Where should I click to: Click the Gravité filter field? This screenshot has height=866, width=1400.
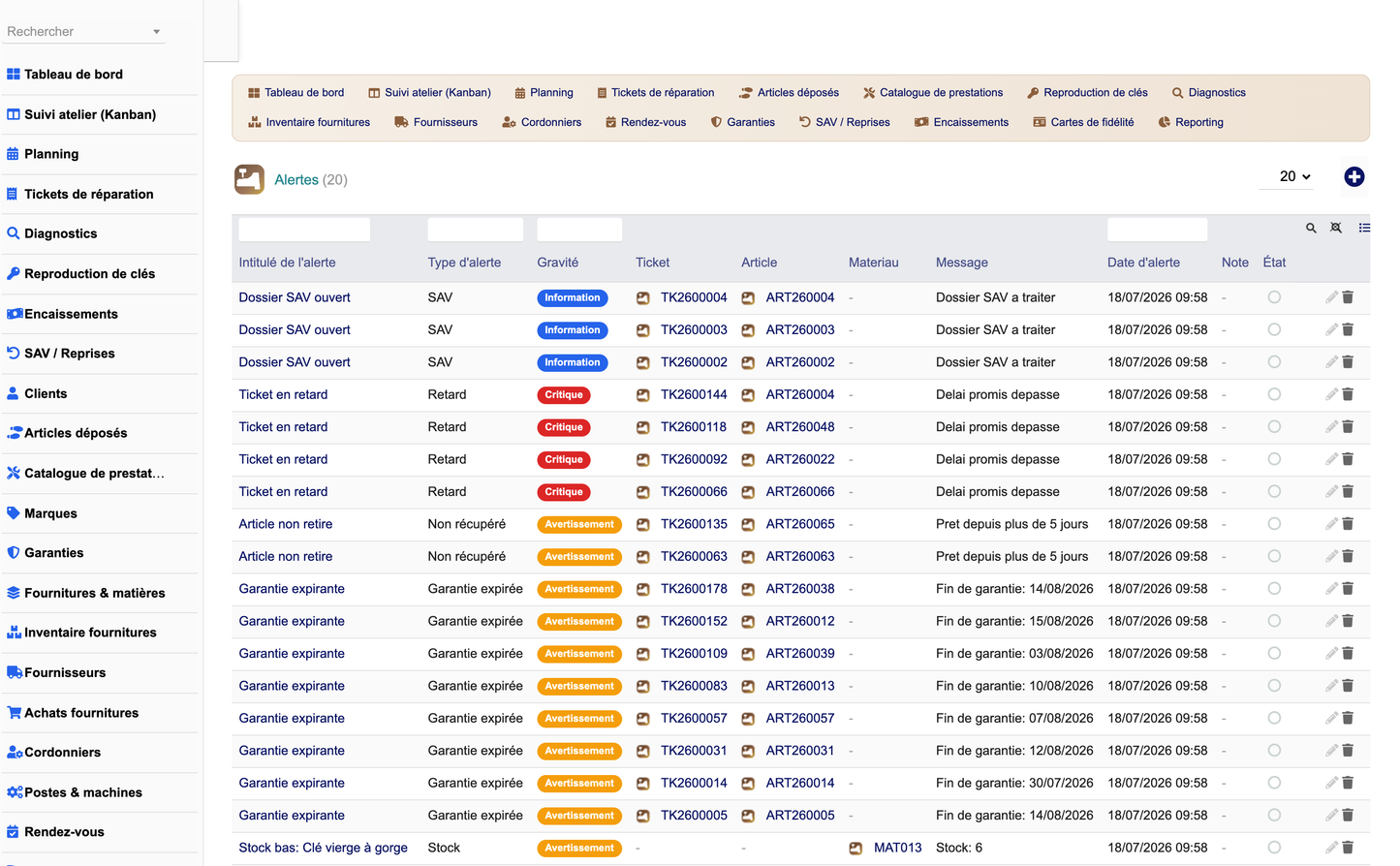pyautogui.click(x=579, y=230)
